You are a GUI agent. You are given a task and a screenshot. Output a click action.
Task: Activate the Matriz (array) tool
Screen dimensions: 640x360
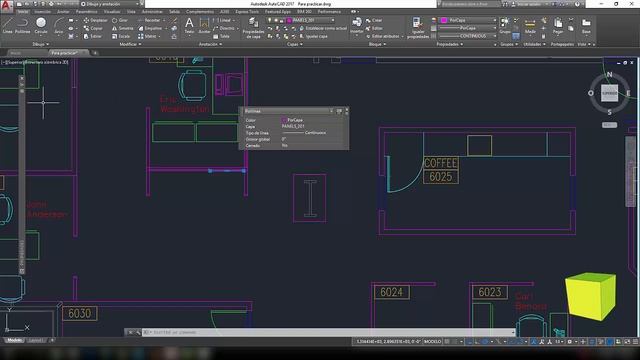(148, 36)
